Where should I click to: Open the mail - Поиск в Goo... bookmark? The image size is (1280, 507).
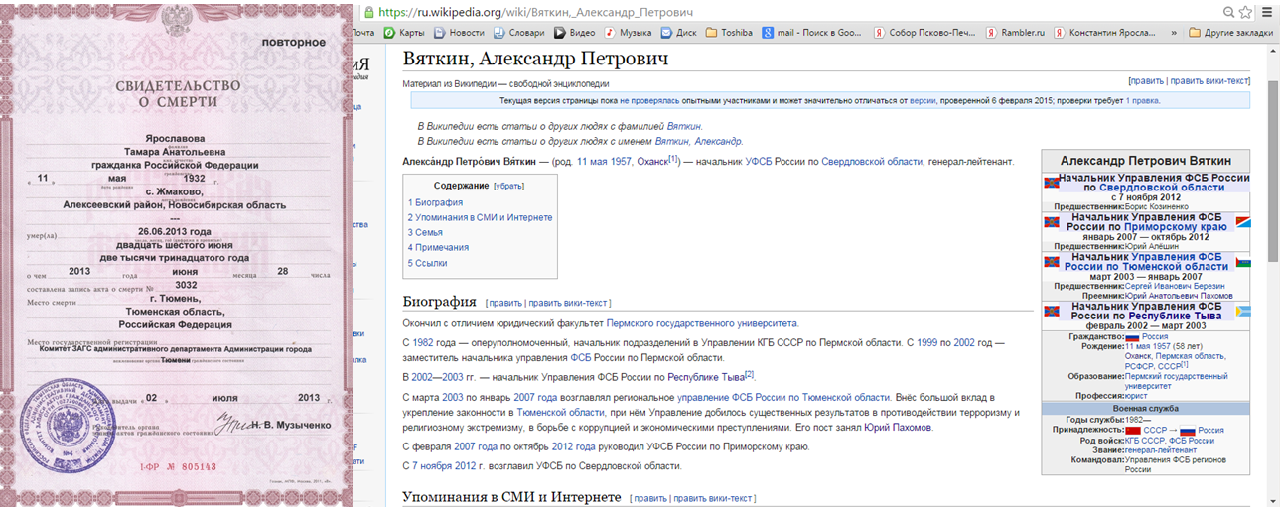[812, 32]
